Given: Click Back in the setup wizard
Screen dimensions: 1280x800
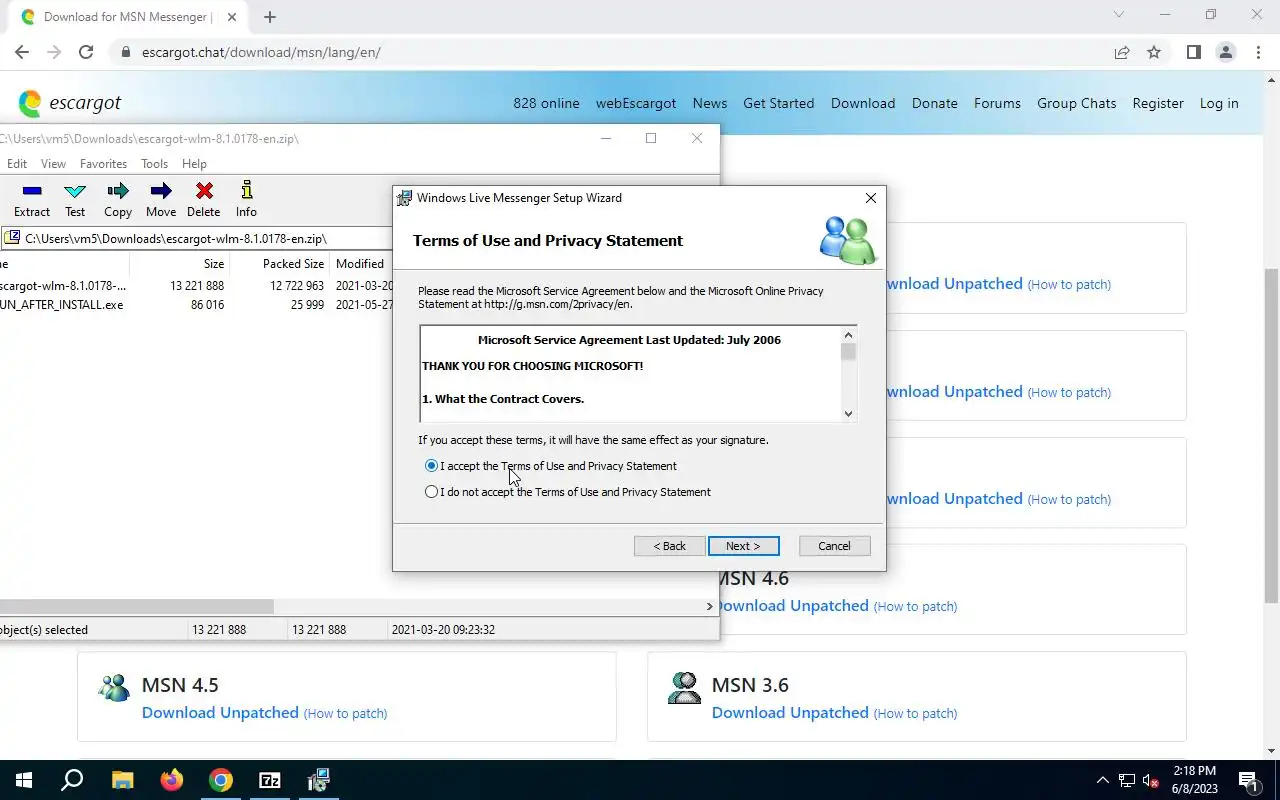Looking at the screenshot, I should (669, 546).
